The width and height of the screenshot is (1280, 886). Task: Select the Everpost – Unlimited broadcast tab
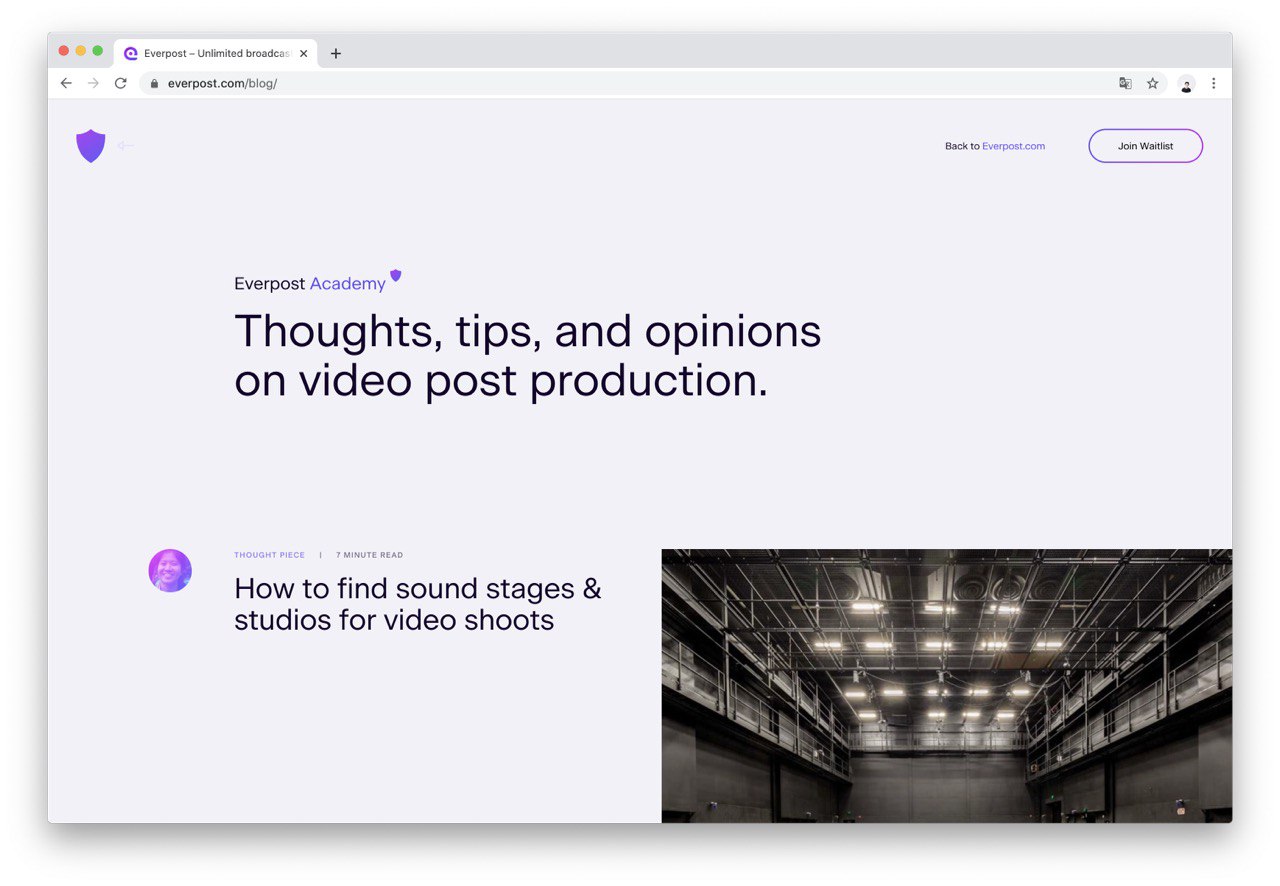point(216,54)
